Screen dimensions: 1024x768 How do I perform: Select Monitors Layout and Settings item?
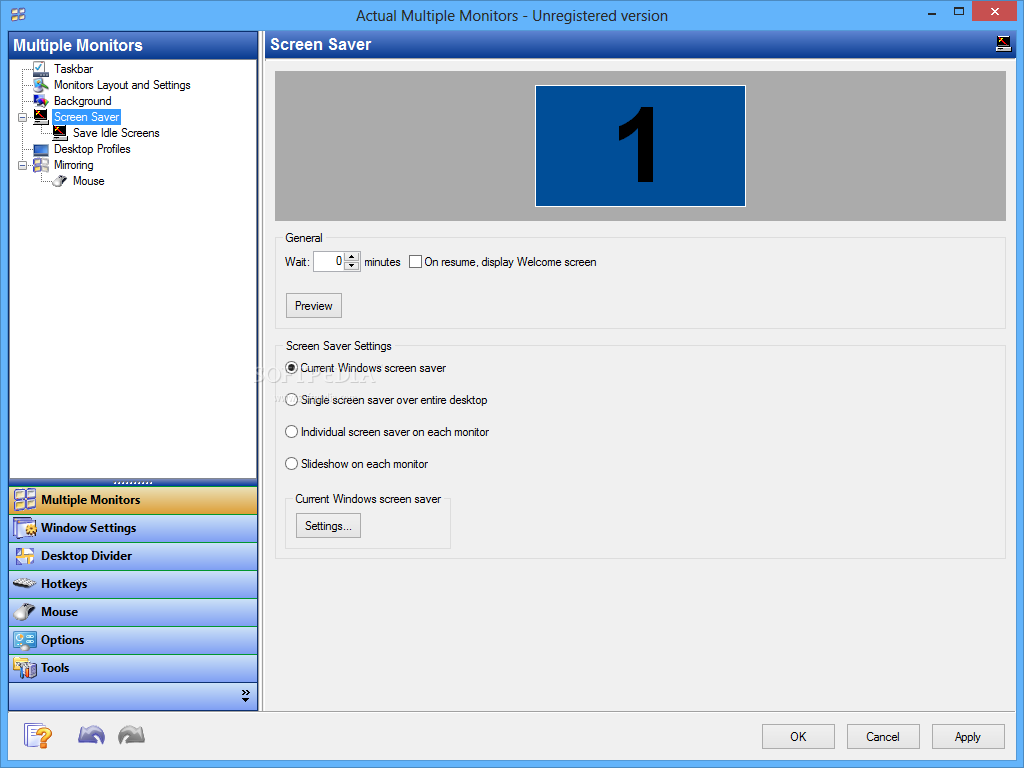(122, 85)
